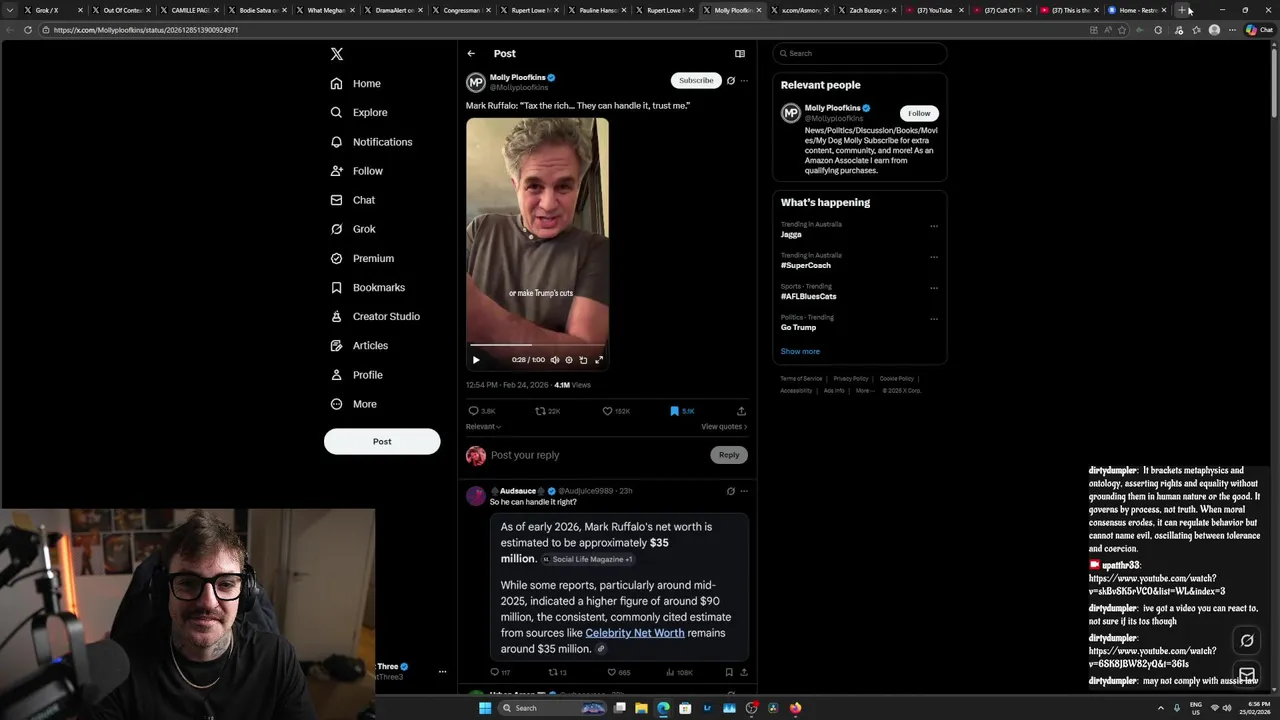Viewport: 1280px width, 720px height.
Task: Share the main post
Action: 741,411
